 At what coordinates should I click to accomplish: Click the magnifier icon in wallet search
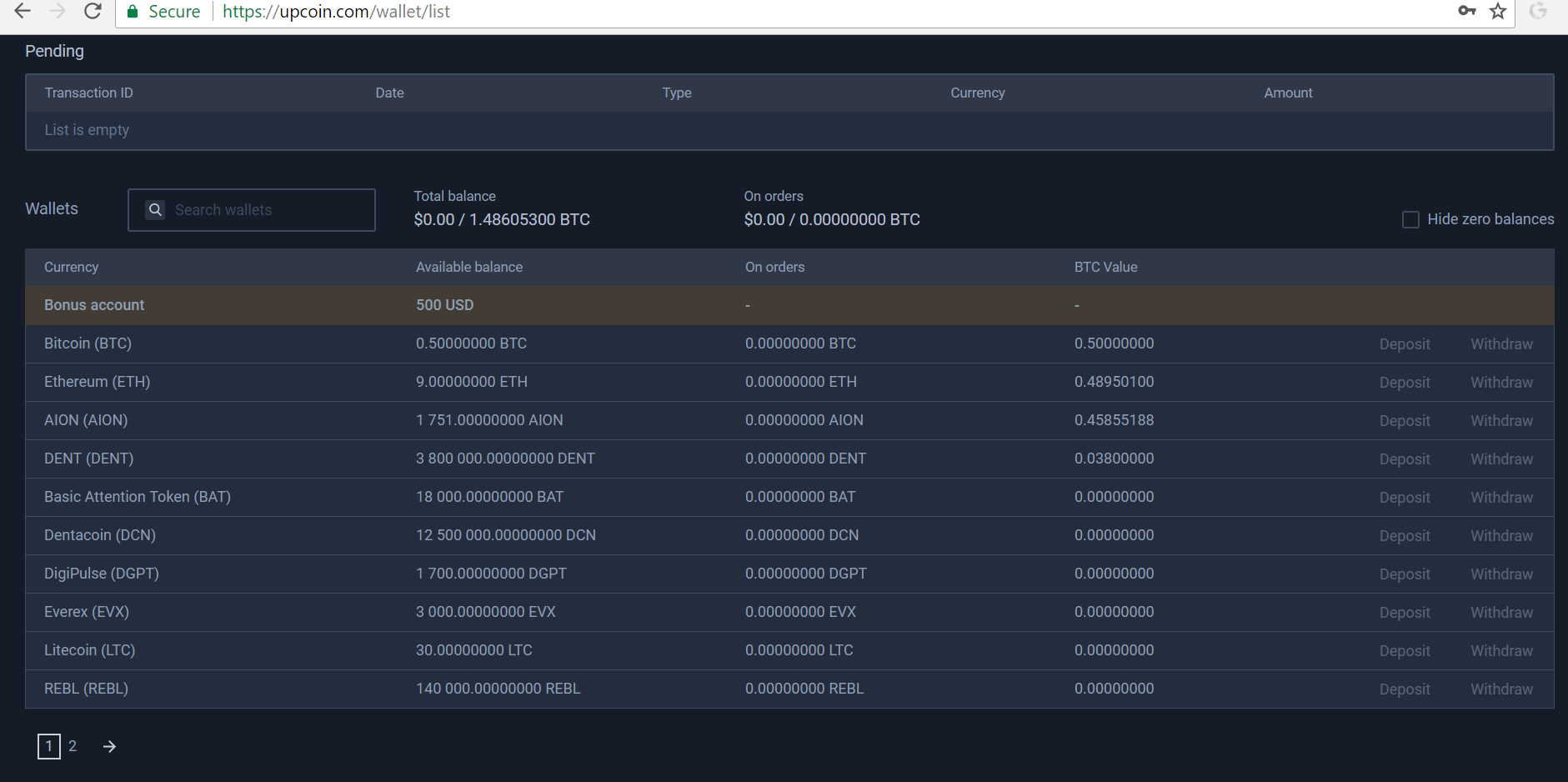[x=155, y=210]
